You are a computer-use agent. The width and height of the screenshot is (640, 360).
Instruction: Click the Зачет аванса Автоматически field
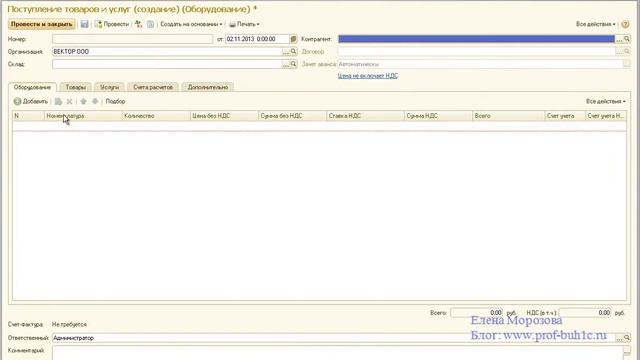(x=480, y=64)
